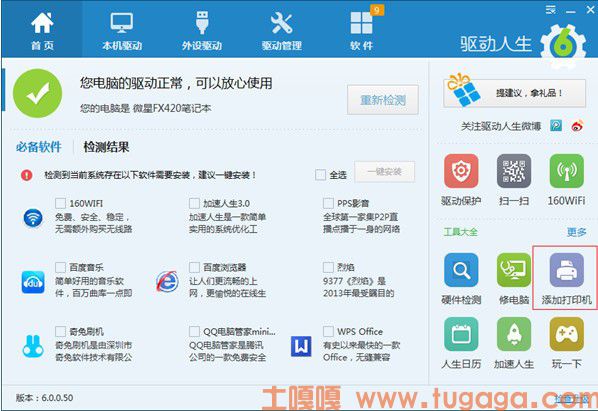Open the 驱动保护 shield tool
The image size is (598, 411).
pyautogui.click(x=461, y=171)
